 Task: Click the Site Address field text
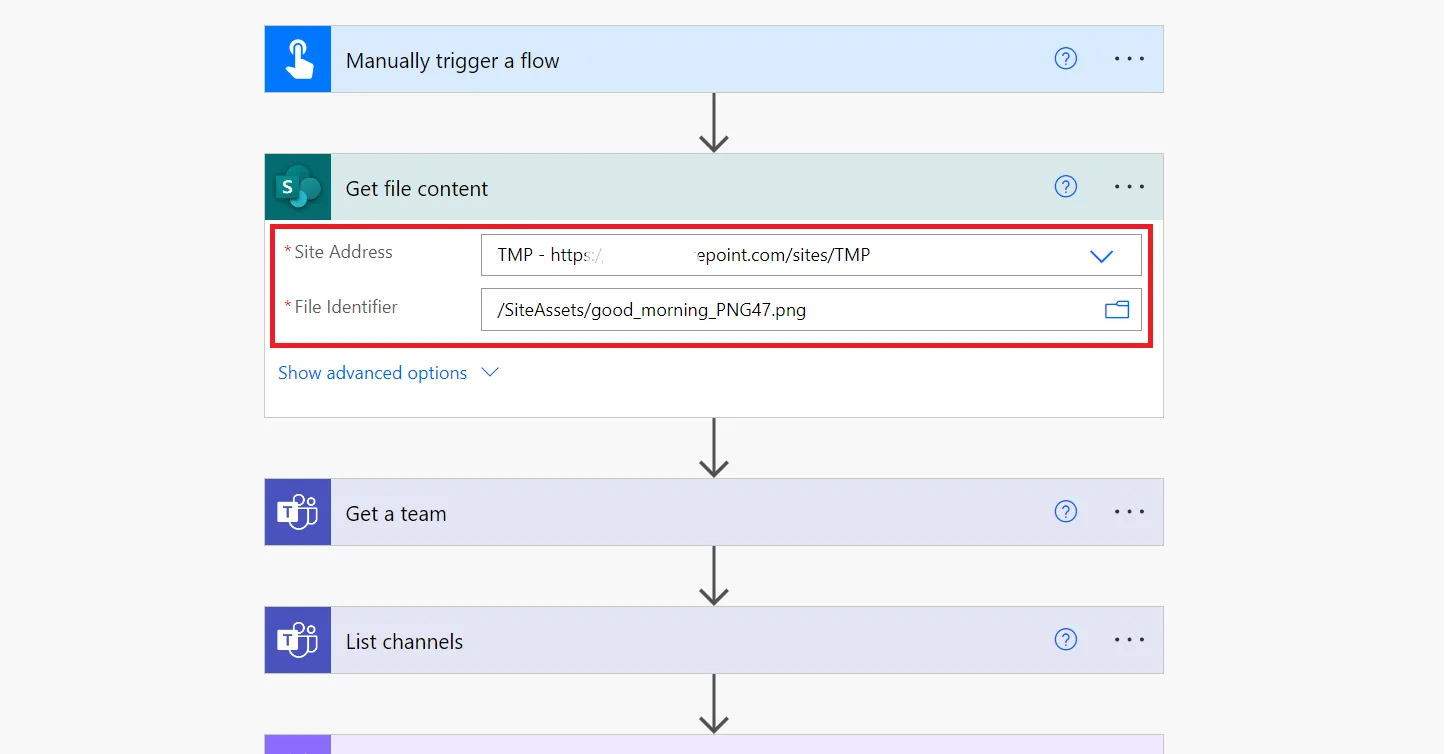[684, 255]
